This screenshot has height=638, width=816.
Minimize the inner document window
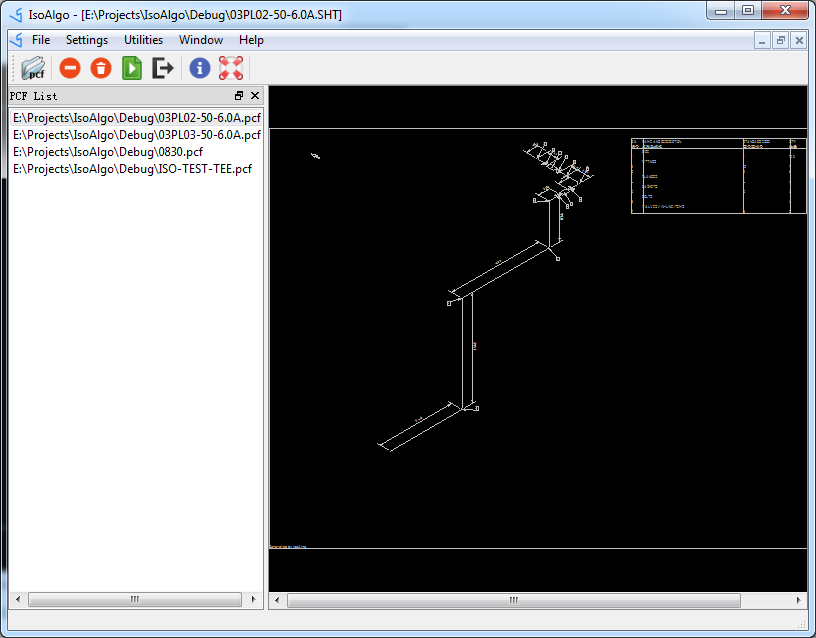pyautogui.click(x=762, y=41)
